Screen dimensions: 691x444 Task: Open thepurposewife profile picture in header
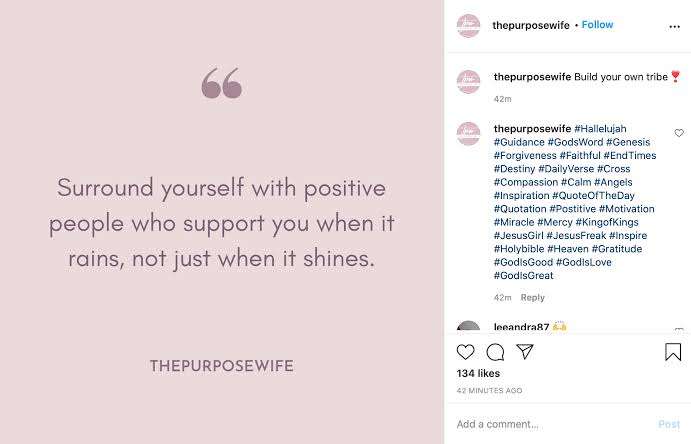tap(468, 26)
